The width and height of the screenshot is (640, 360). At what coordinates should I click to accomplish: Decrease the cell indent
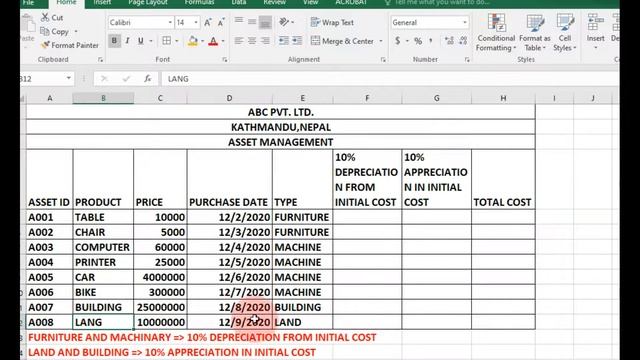pos(283,40)
